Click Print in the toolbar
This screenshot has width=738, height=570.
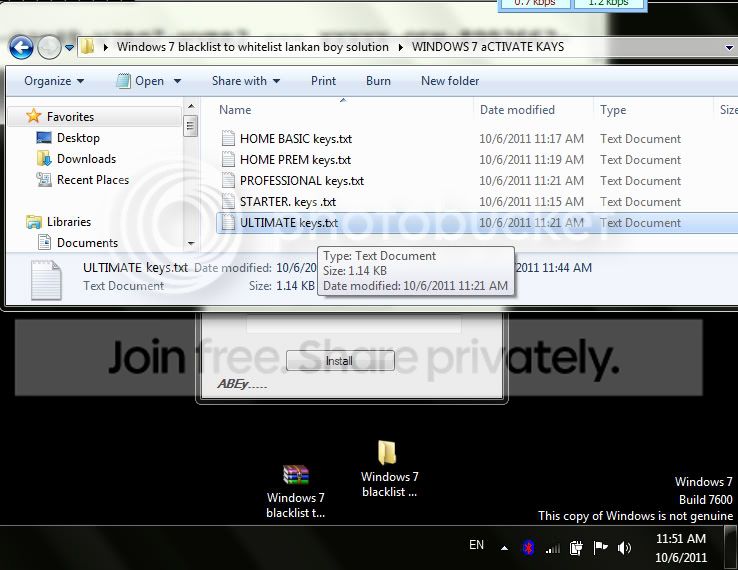pos(323,81)
